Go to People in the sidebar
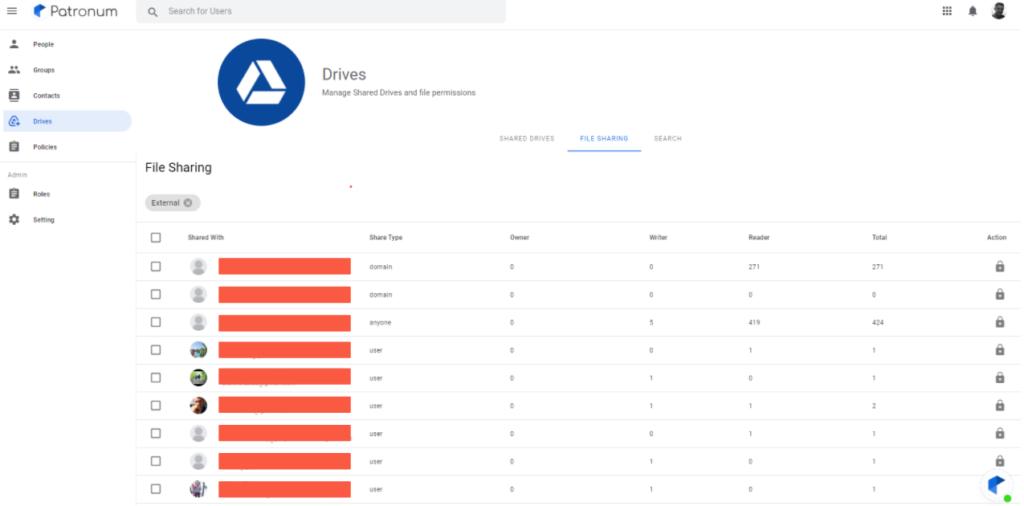The height and width of the screenshot is (506, 1024). [67, 44]
